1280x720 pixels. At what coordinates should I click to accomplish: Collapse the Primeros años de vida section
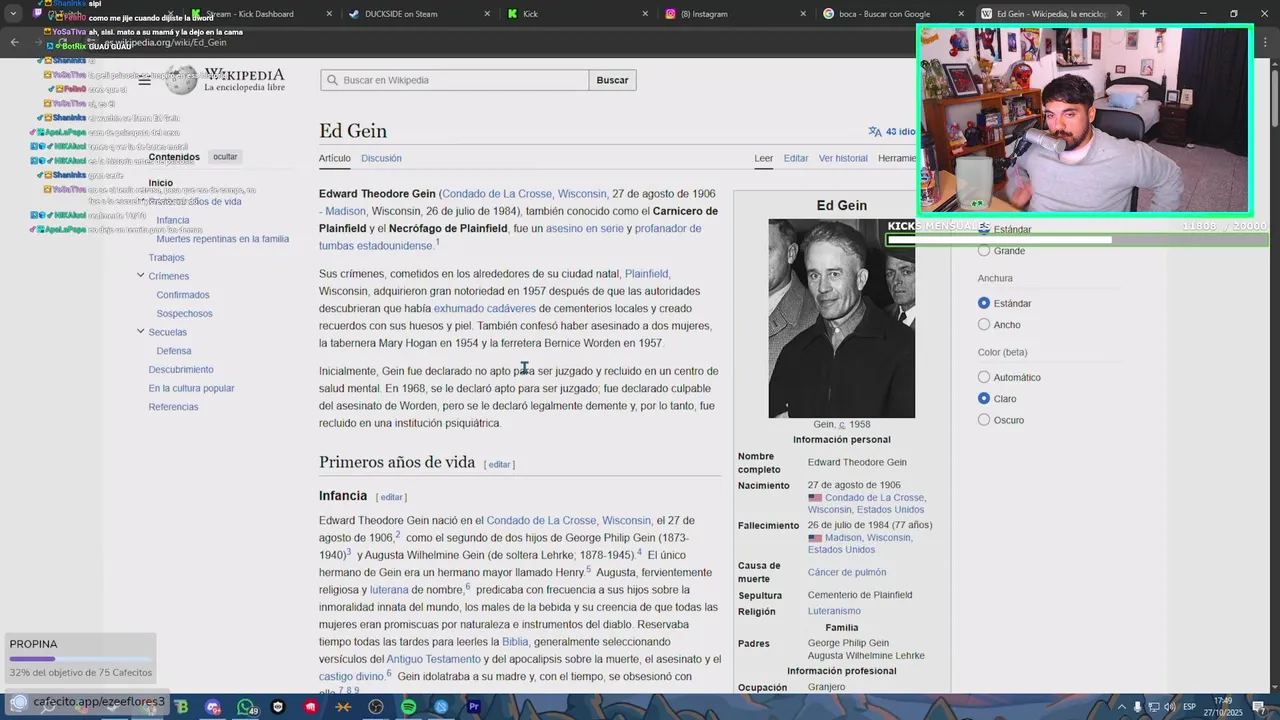140,202
